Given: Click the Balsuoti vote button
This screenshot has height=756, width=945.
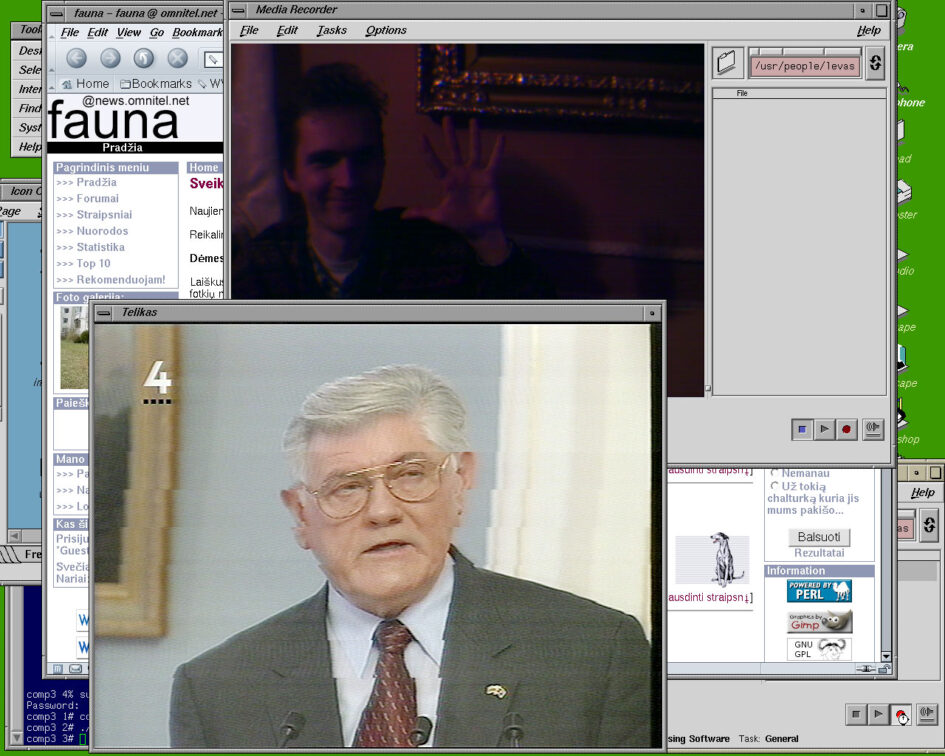Looking at the screenshot, I should click(x=818, y=537).
